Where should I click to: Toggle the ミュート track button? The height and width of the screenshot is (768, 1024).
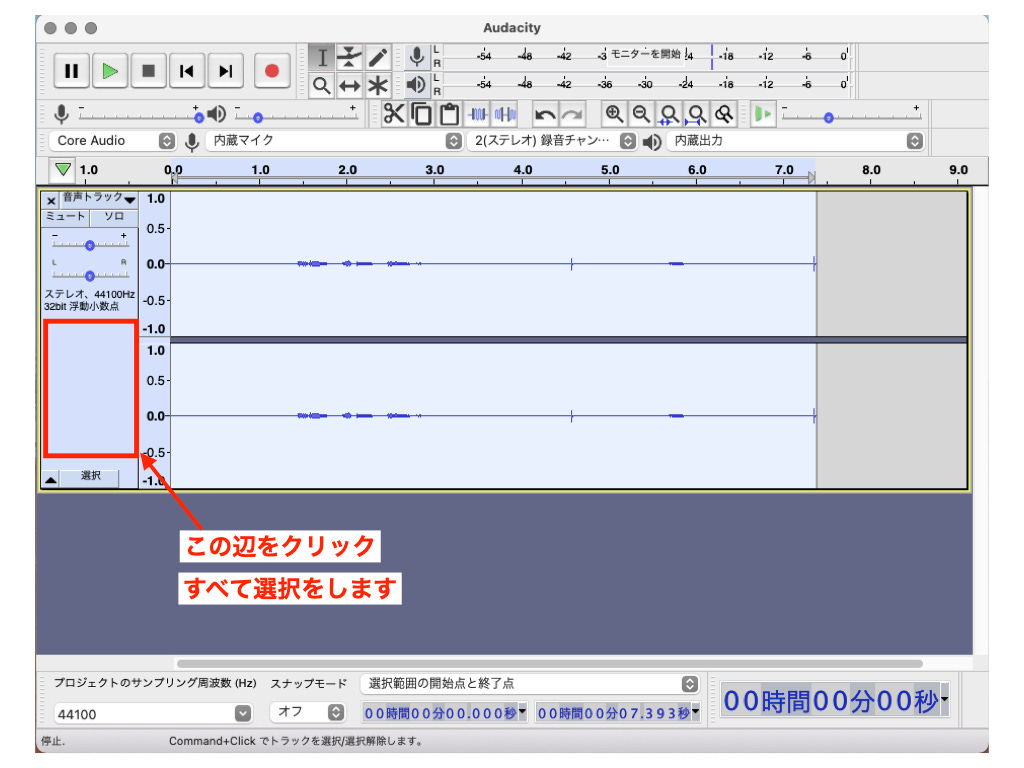coord(65,217)
